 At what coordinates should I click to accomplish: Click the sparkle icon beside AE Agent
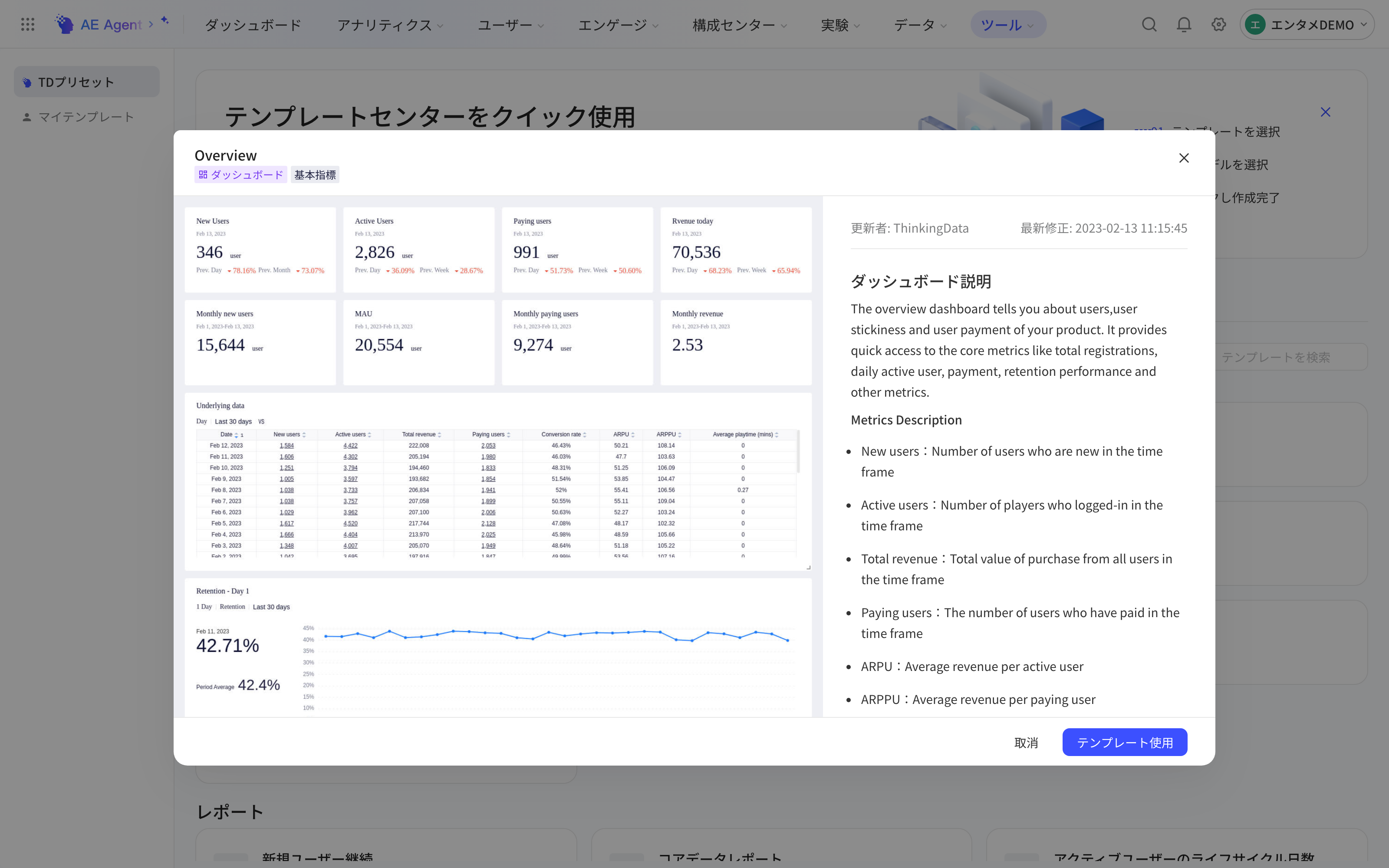coord(165,21)
